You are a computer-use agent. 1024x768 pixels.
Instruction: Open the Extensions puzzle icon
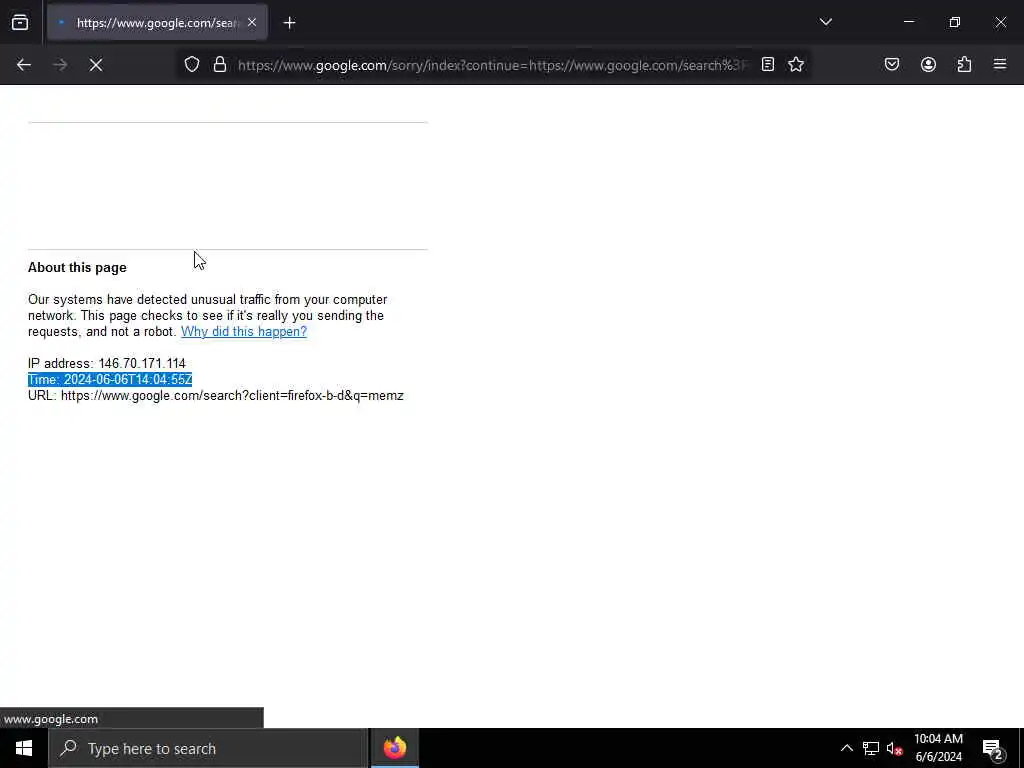coord(964,65)
